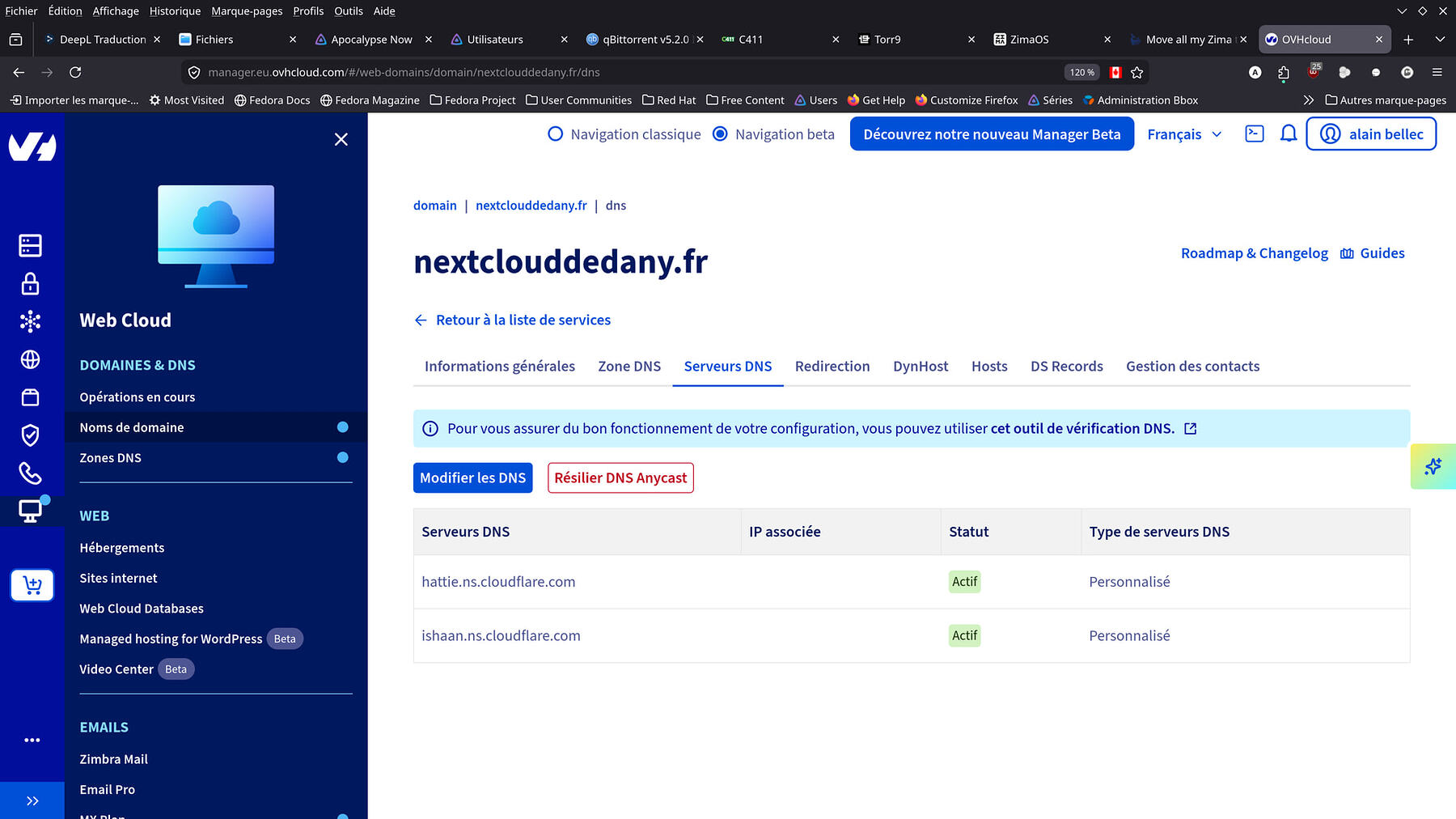Open Free Content bookmarks folder
1456x819 pixels.
tap(745, 100)
